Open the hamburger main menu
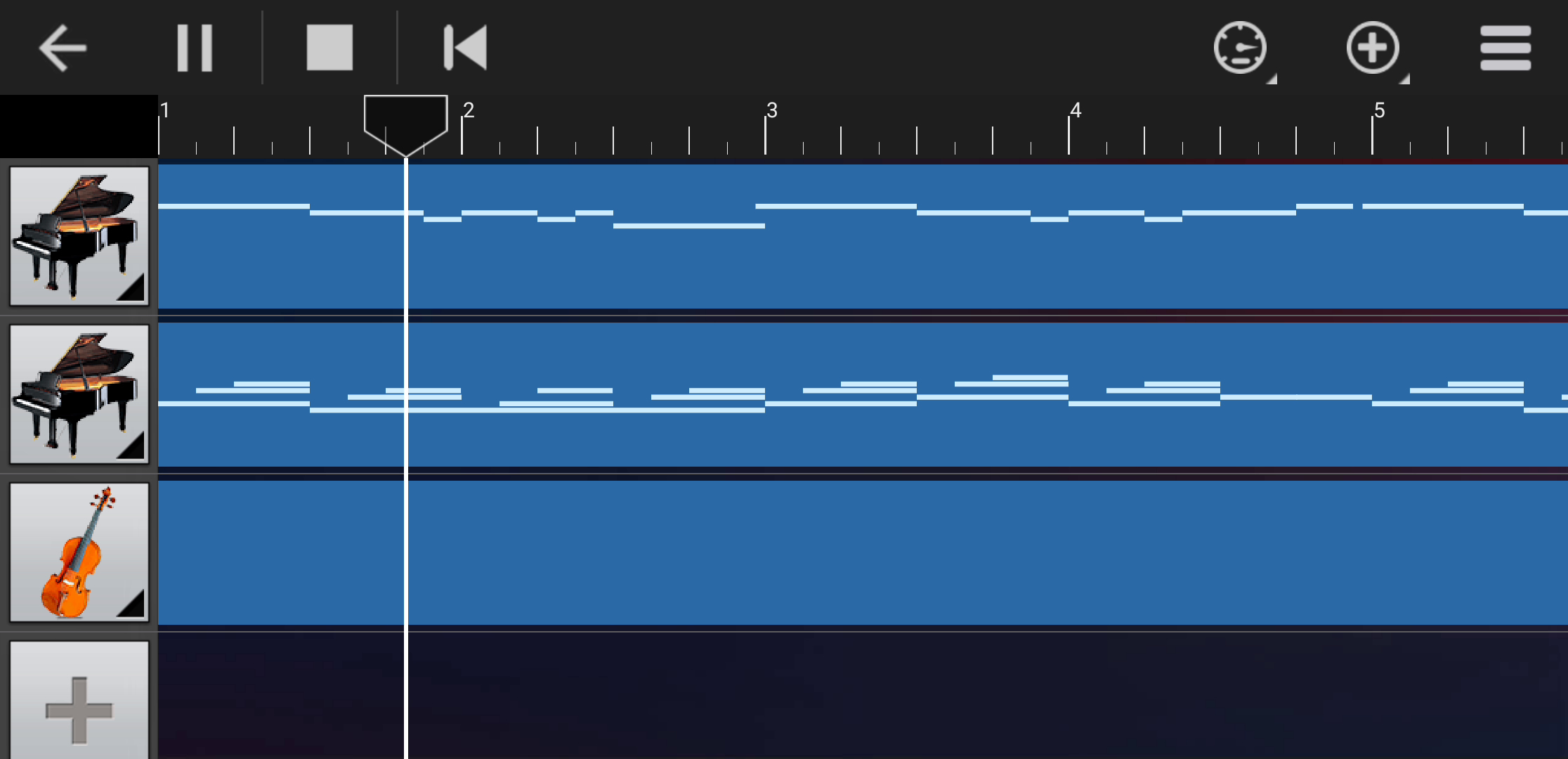Image resolution: width=1568 pixels, height=759 pixels. click(1505, 48)
